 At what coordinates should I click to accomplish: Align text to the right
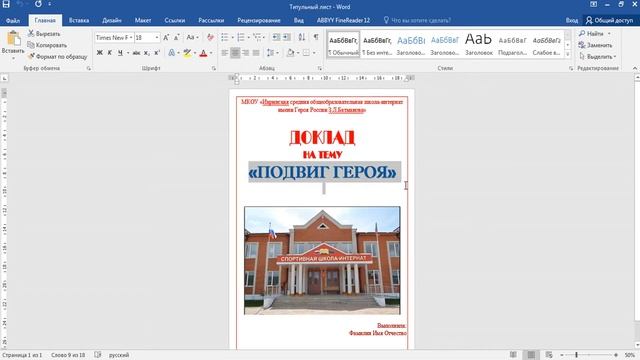pyautogui.click(x=245, y=53)
